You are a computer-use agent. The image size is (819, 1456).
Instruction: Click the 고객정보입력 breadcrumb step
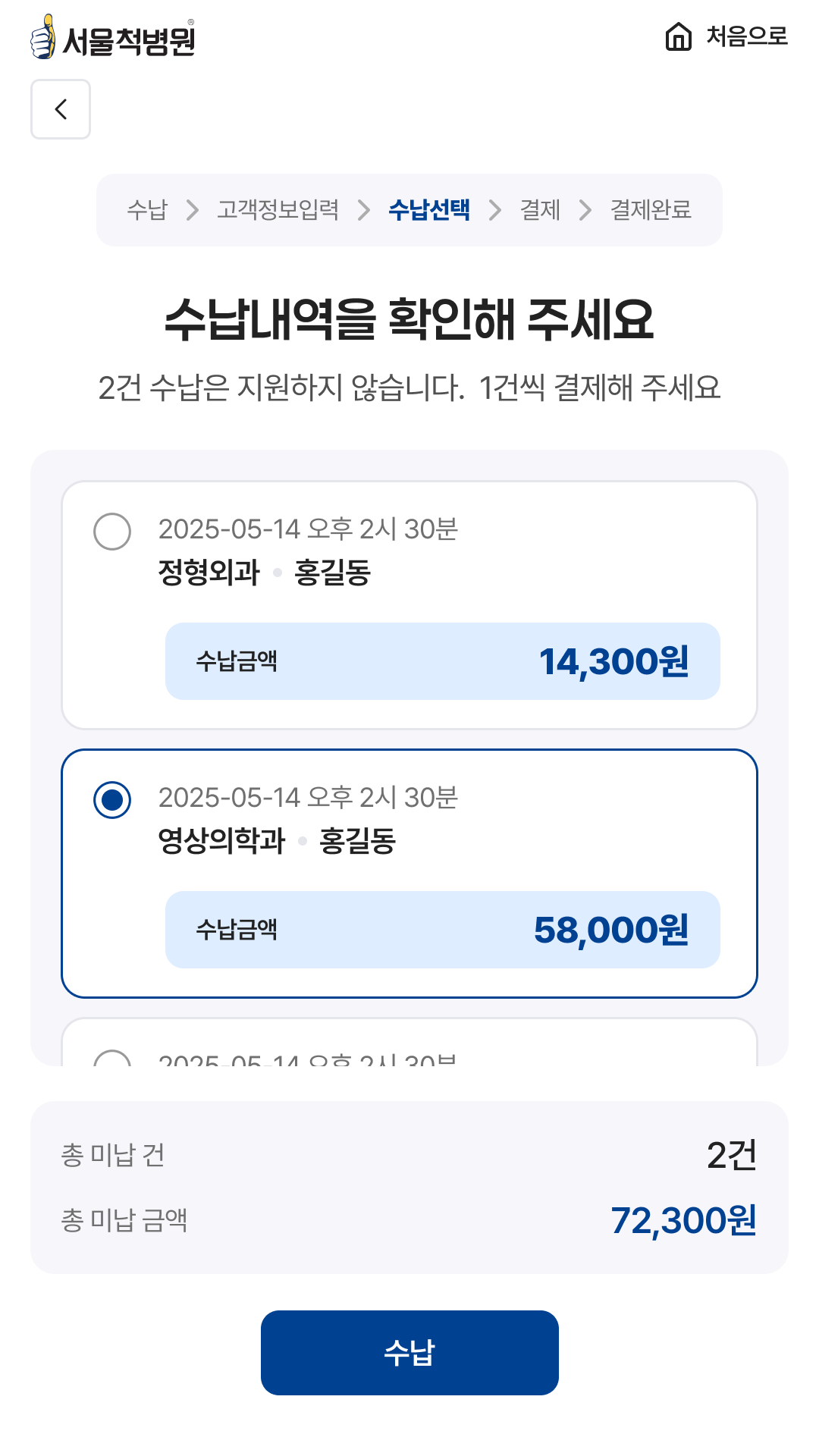click(x=278, y=210)
